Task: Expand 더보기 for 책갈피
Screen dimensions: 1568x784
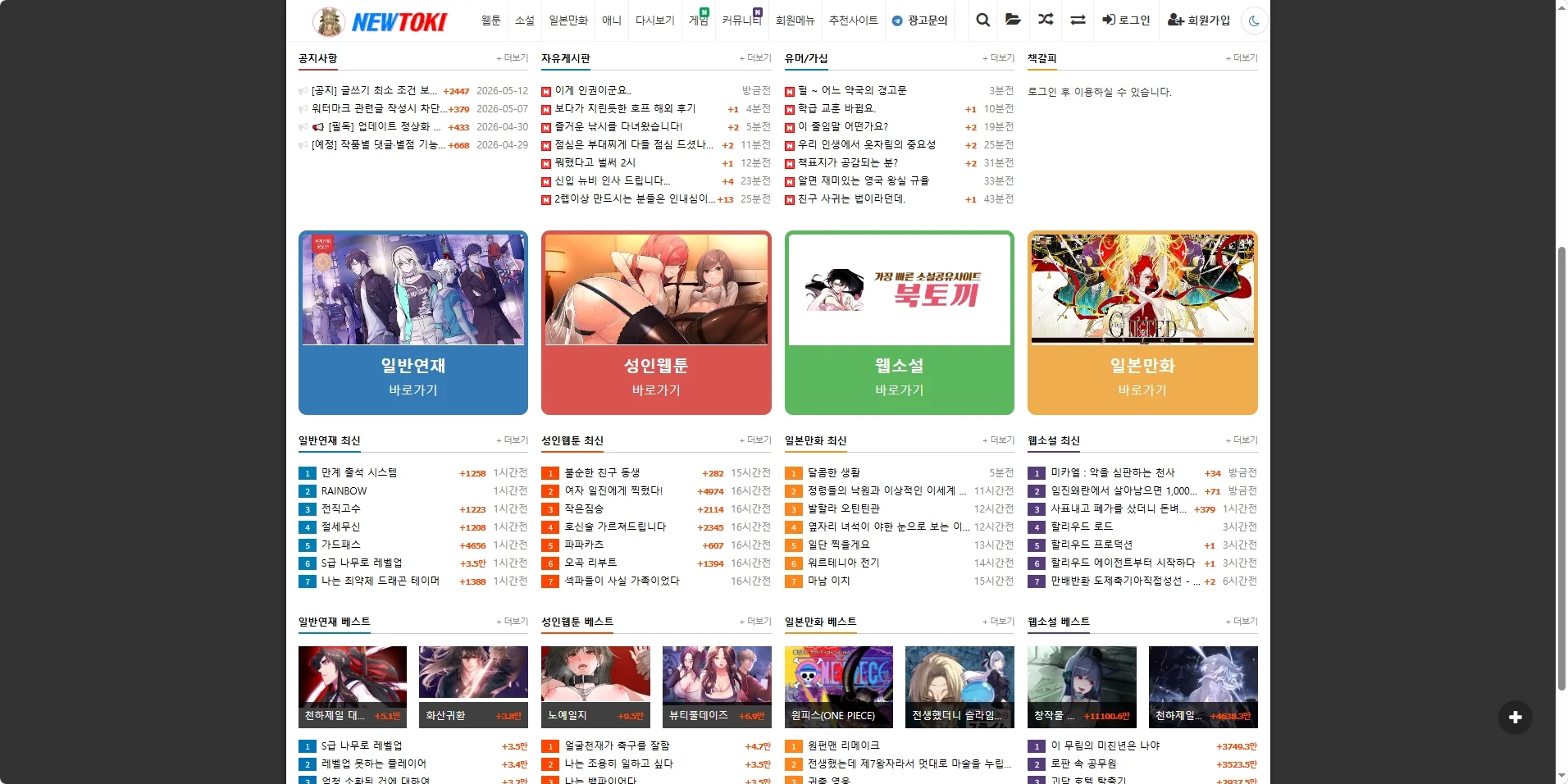Action: coord(1242,58)
